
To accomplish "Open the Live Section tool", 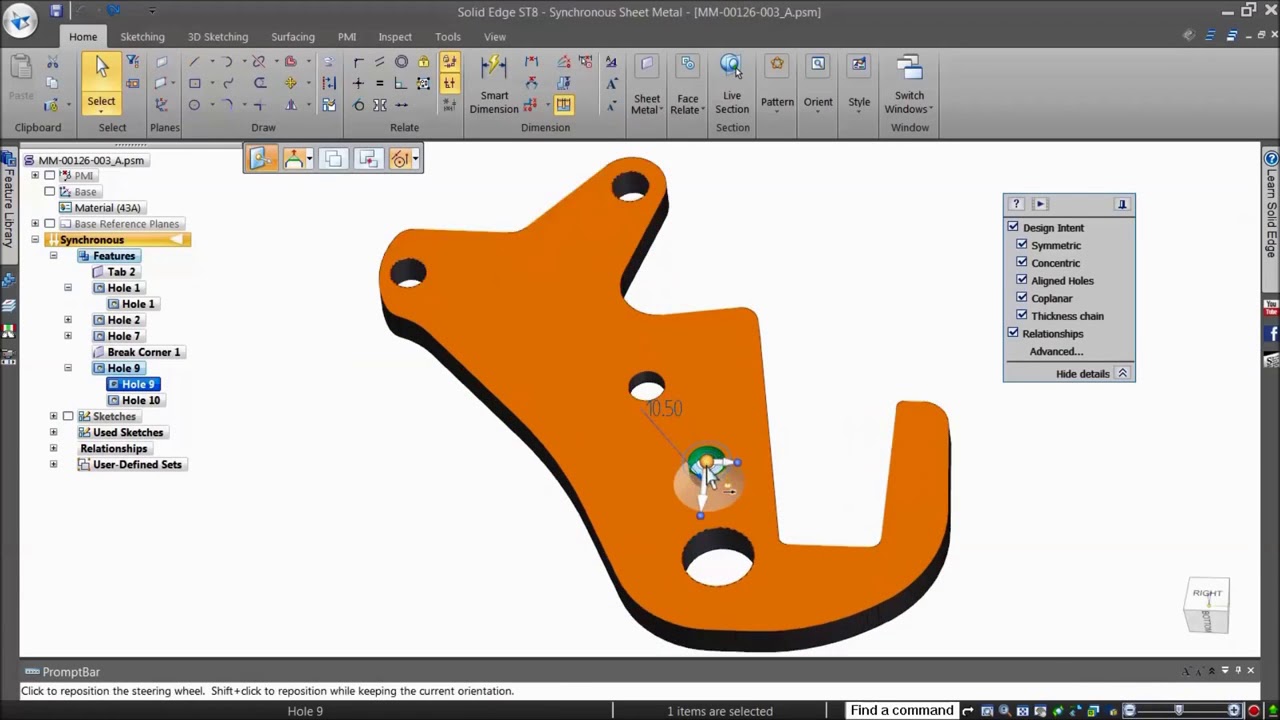I will (732, 85).
